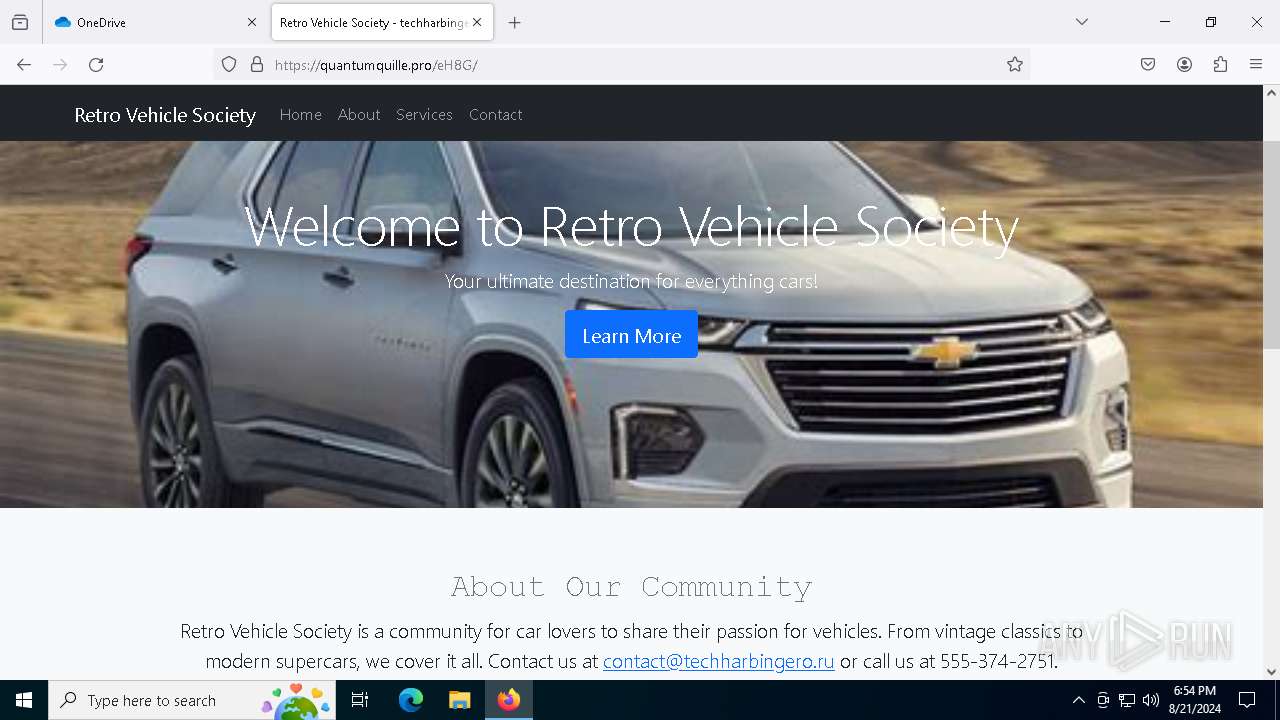Launch Microsoft Edge from taskbar
Screen dimensions: 1280x720
pos(411,700)
